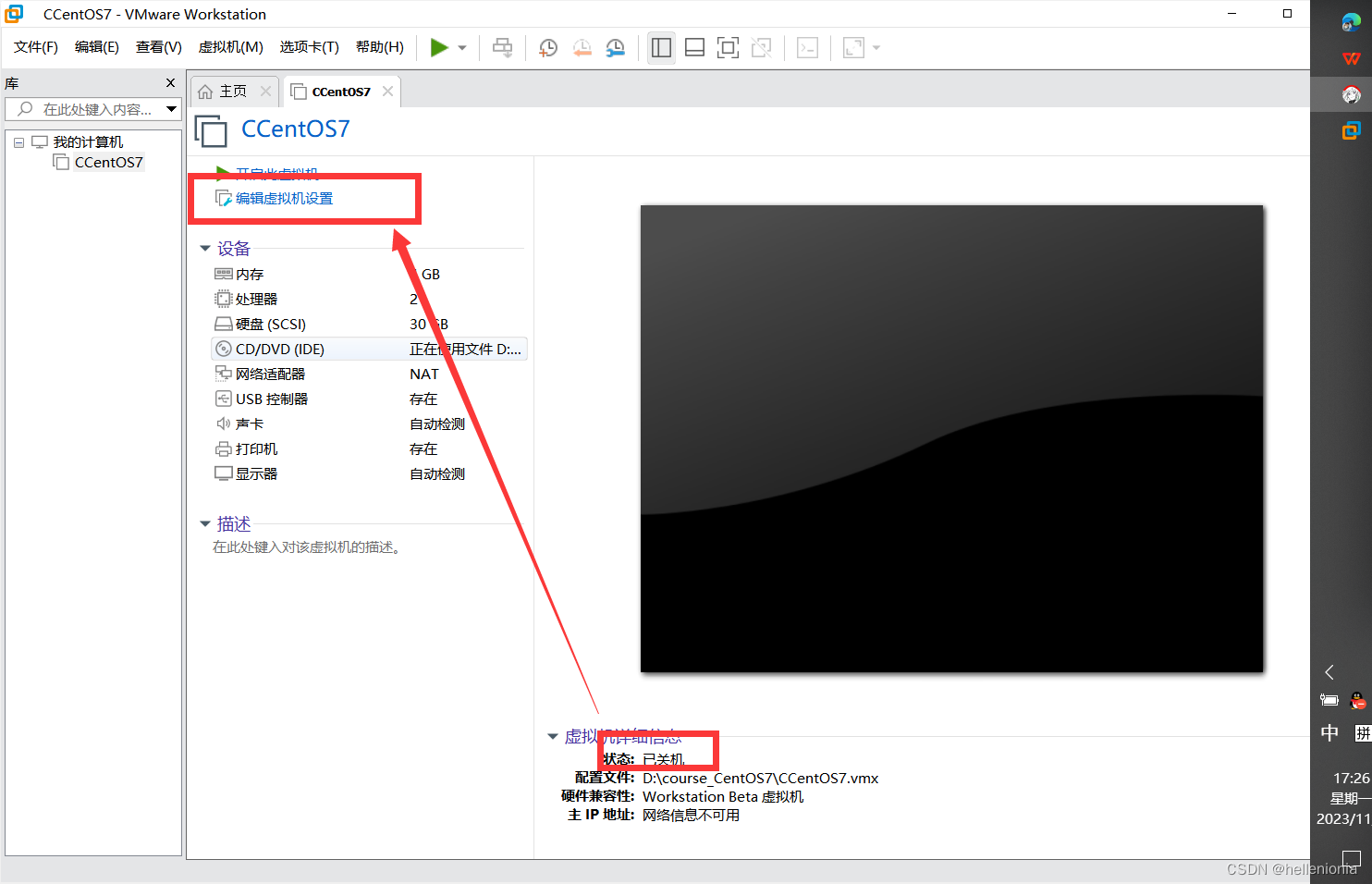The width and height of the screenshot is (1372, 884).
Task: Click the WPS icon on the taskbar
Action: [1352, 58]
